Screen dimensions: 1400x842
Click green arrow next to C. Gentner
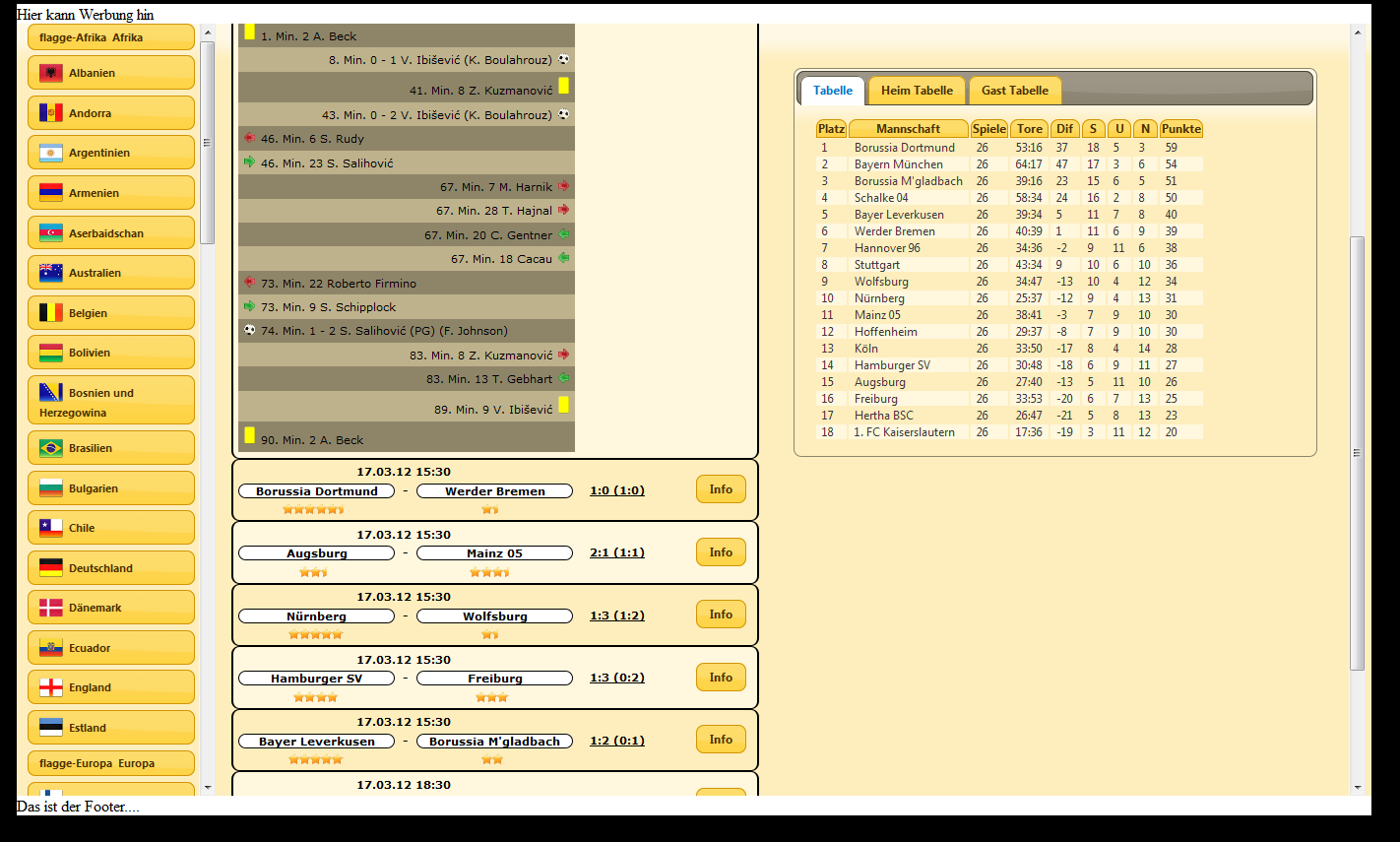[563, 234]
